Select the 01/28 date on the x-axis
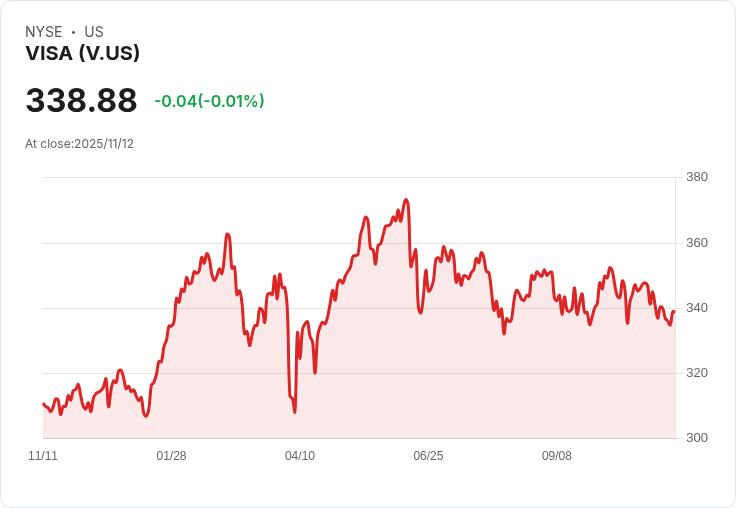Viewport: 736px width, 508px height. [x=171, y=456]
